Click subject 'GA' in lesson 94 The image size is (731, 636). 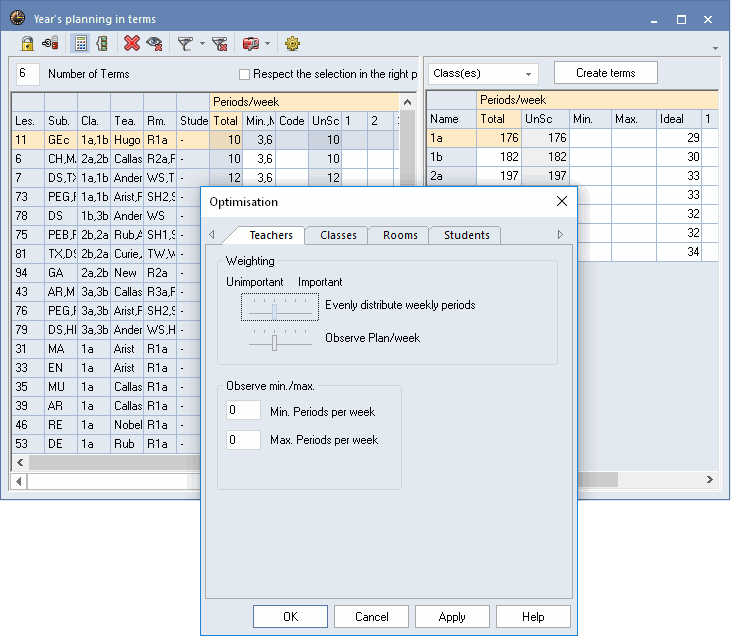pos(61,273)
